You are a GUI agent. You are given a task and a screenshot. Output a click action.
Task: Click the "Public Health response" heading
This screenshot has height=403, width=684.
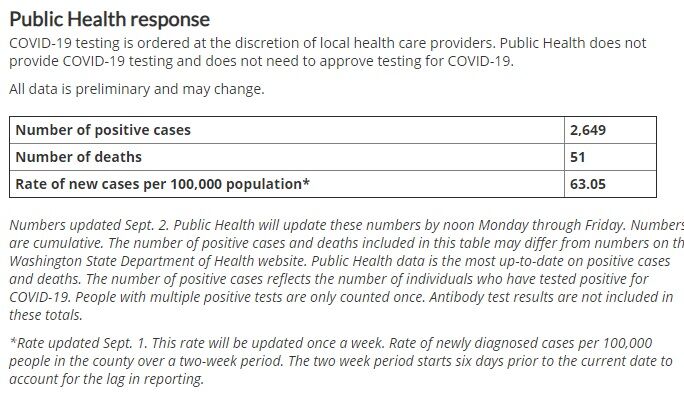pyautogui.click(x=108, y=19)
